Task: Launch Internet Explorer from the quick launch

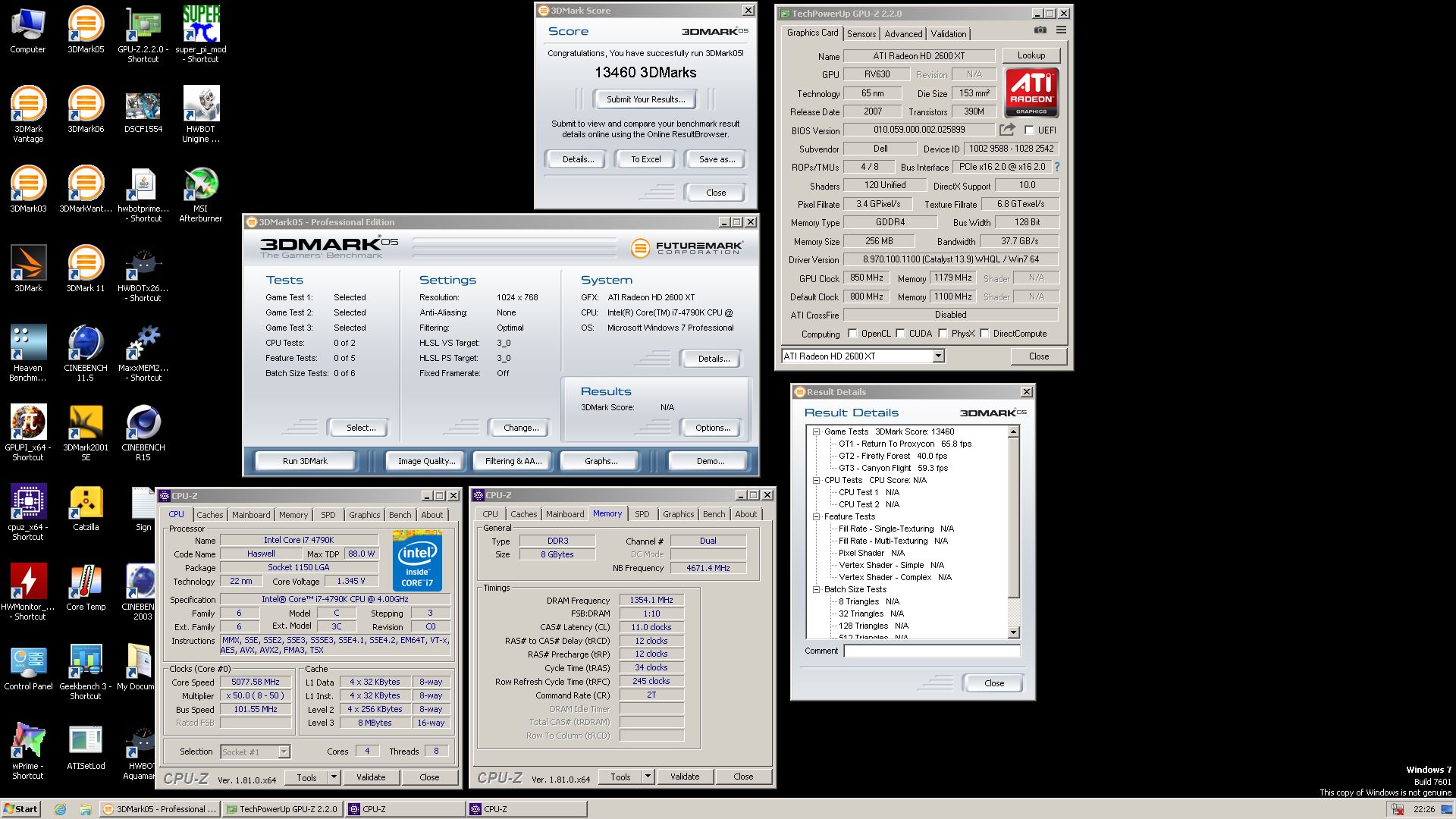Action: (x=60, y=809)
